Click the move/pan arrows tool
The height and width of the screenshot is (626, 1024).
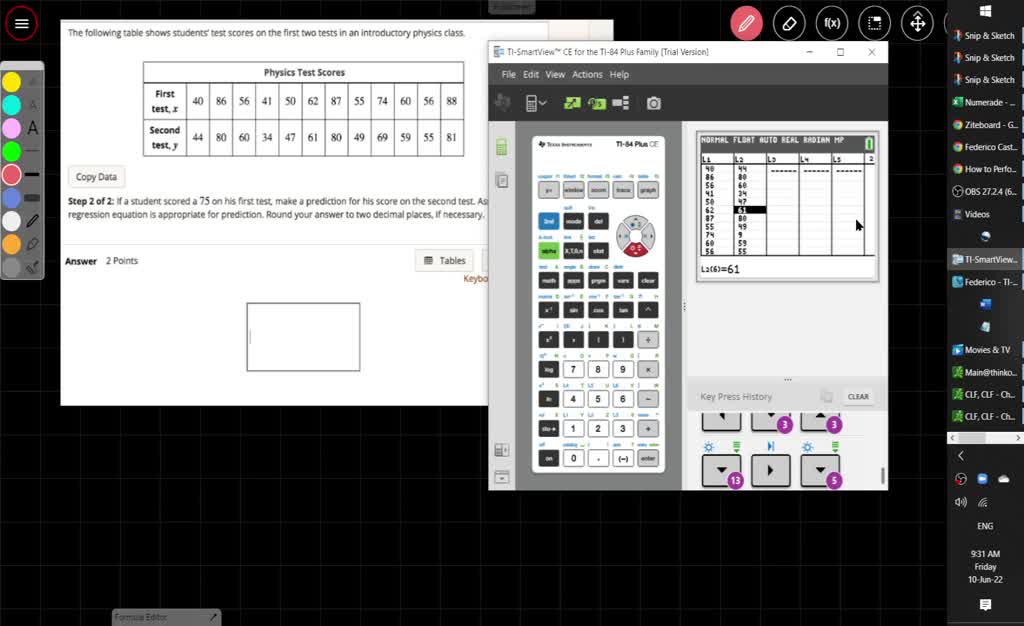click(917, 23)
